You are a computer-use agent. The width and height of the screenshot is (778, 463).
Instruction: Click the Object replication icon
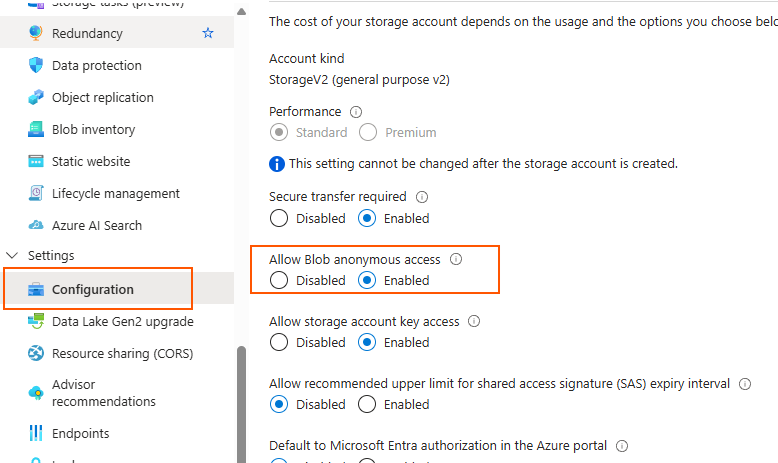[x=36, y=97]
